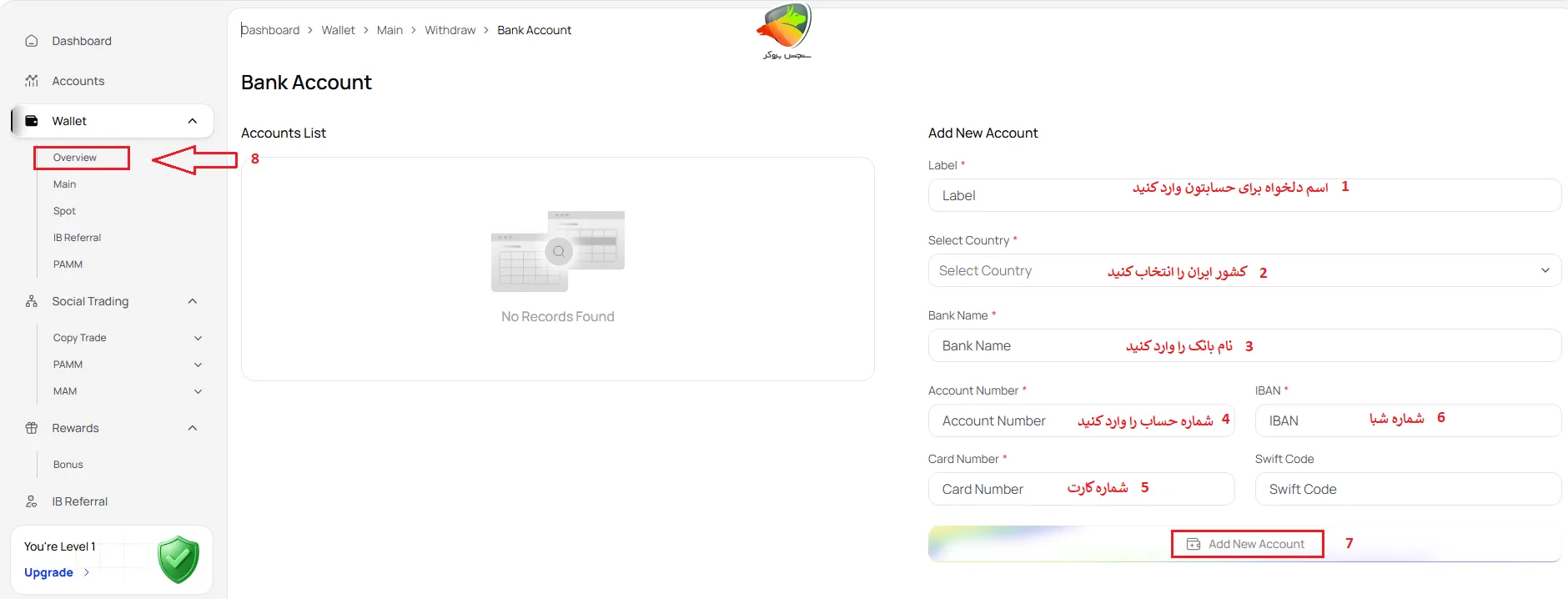Select Bonus under Rewards

point(68,465)
